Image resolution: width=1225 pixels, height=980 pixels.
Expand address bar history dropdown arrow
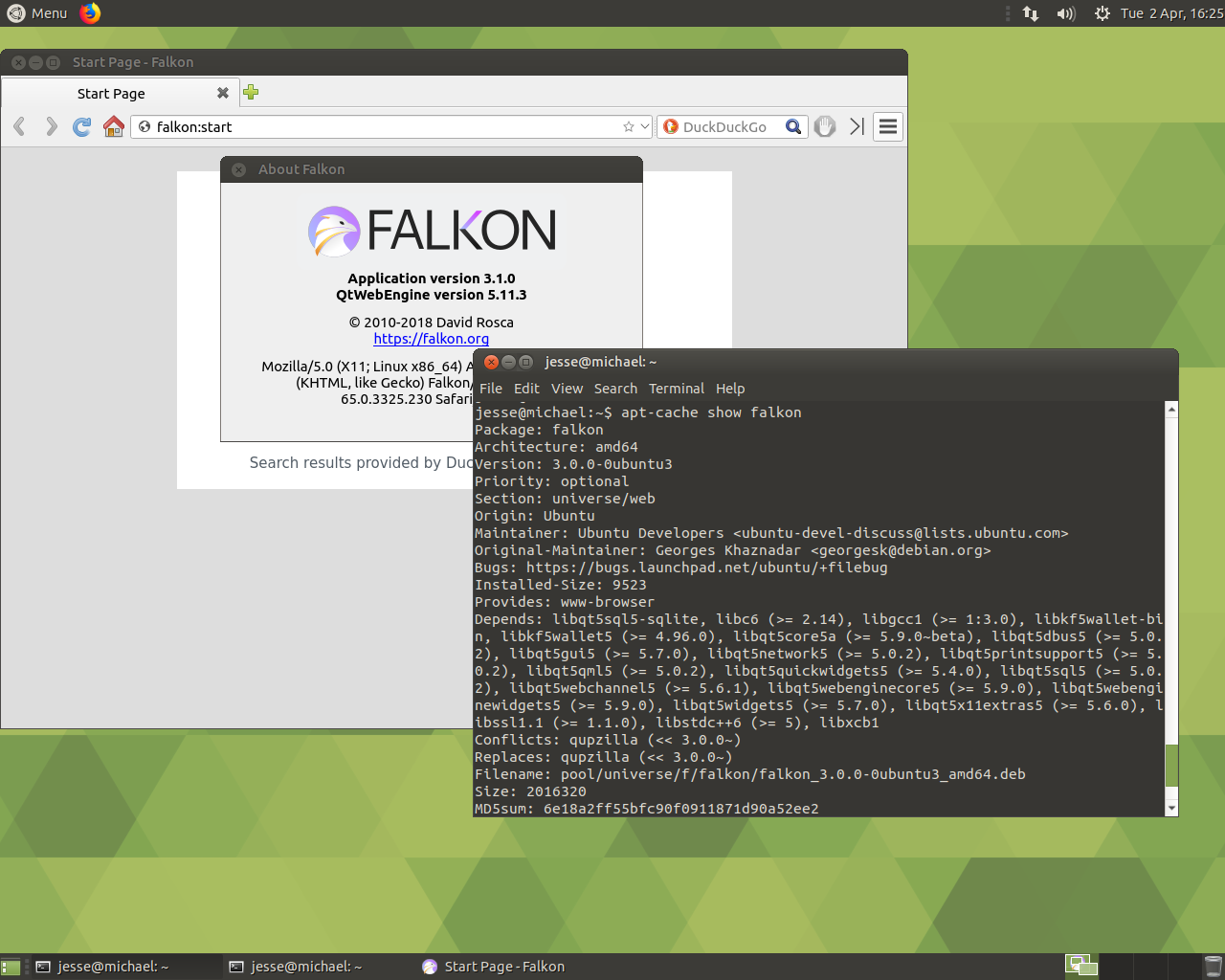(645, 126)
